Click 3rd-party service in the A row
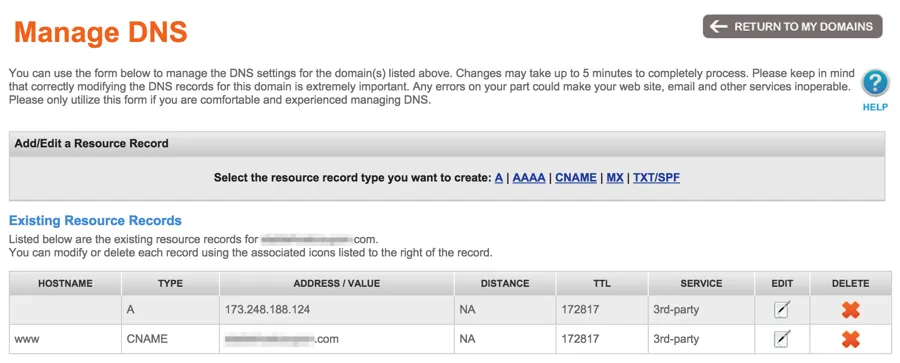The width and height of the screenshot is (900, 363). [x=701, y=310]
